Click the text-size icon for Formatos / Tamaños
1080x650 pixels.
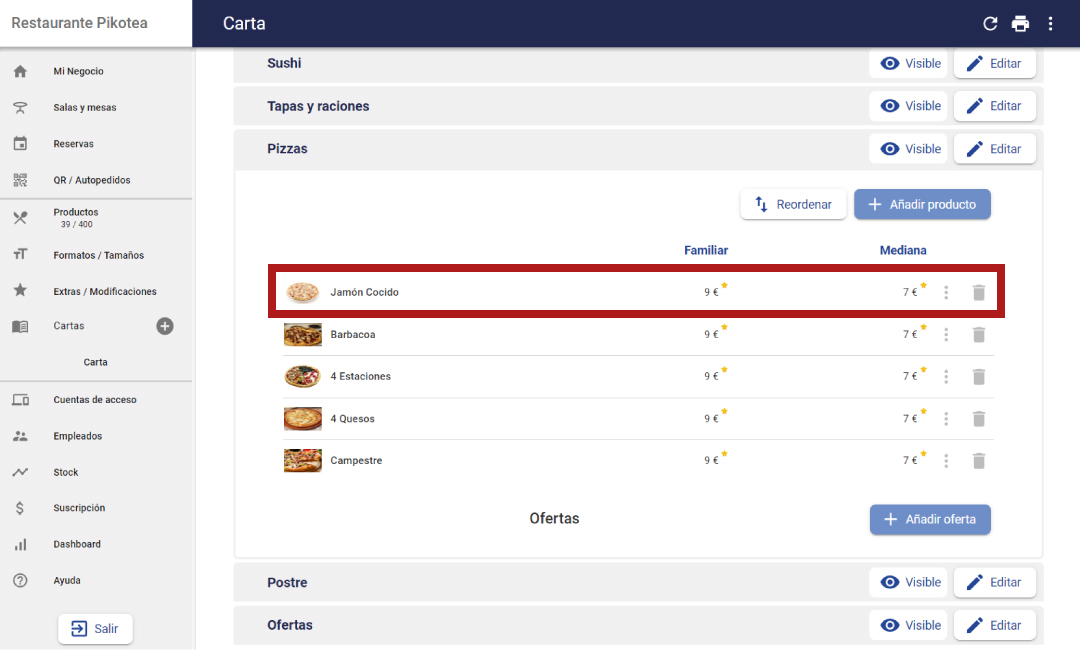point(20,254)
